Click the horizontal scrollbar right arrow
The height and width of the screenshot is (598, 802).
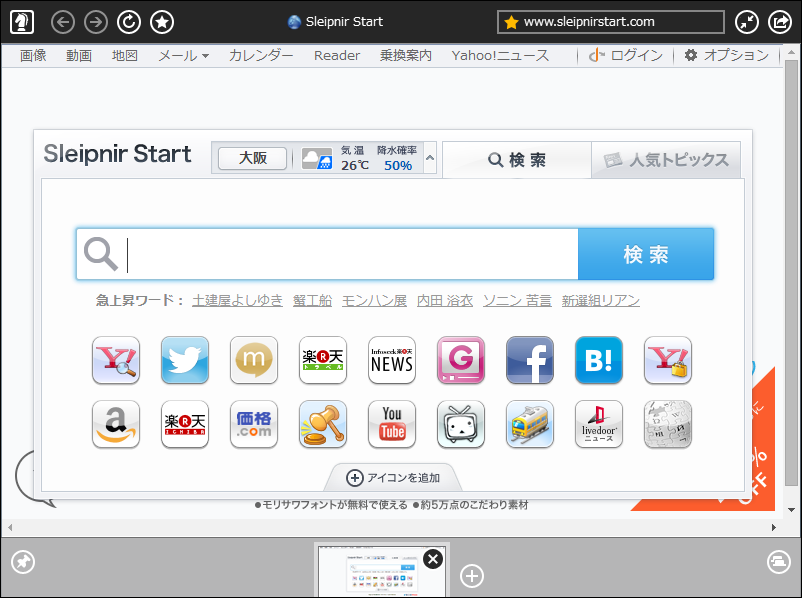774,527
